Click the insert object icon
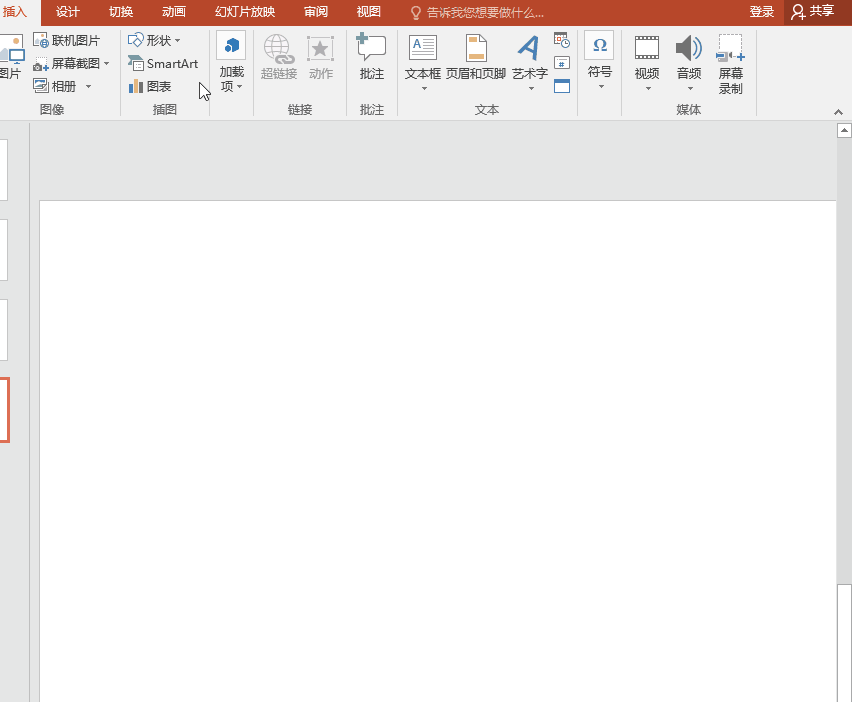Screen dimensions: 852x702 (562, 86)
